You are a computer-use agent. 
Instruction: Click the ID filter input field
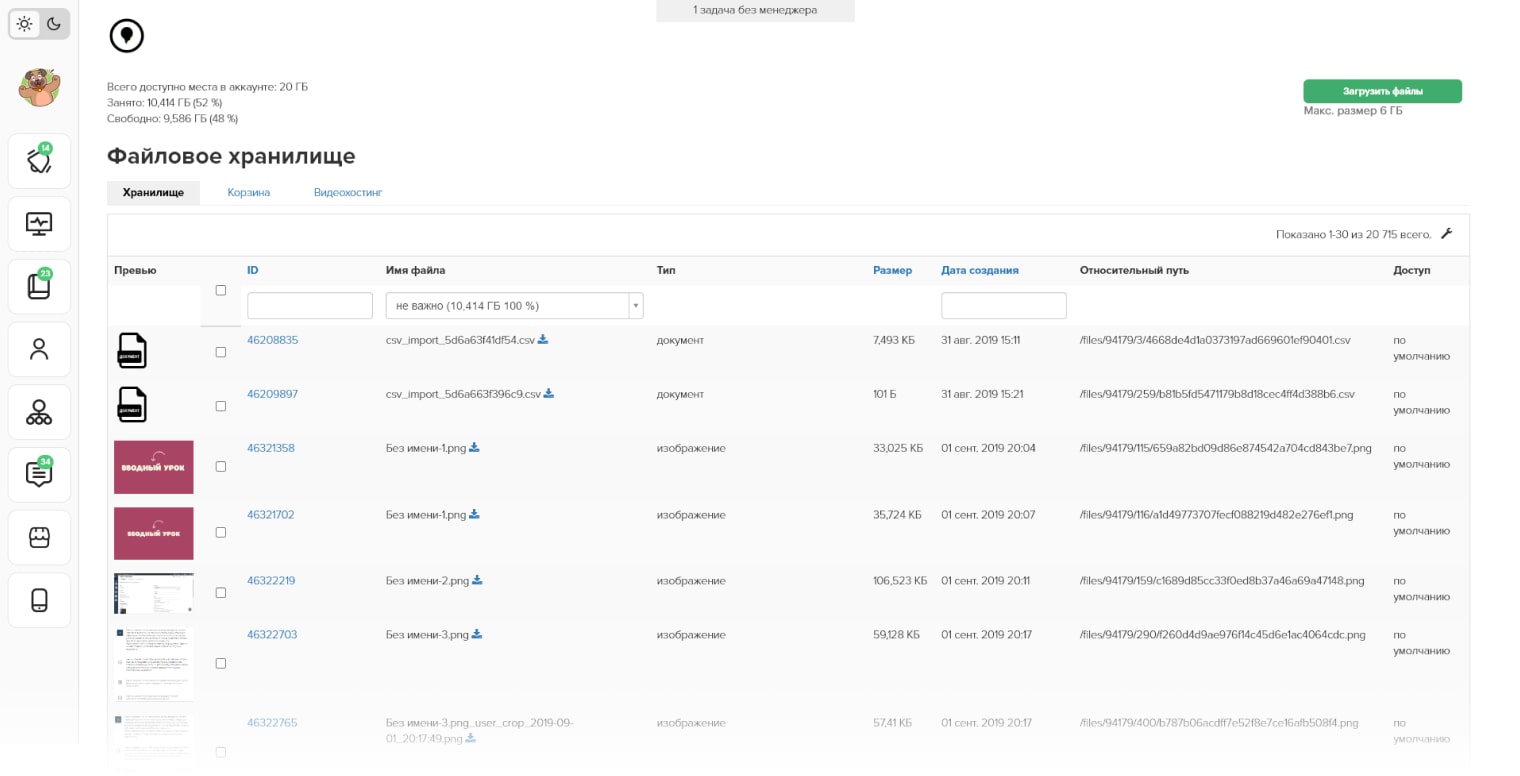[310, 306]
